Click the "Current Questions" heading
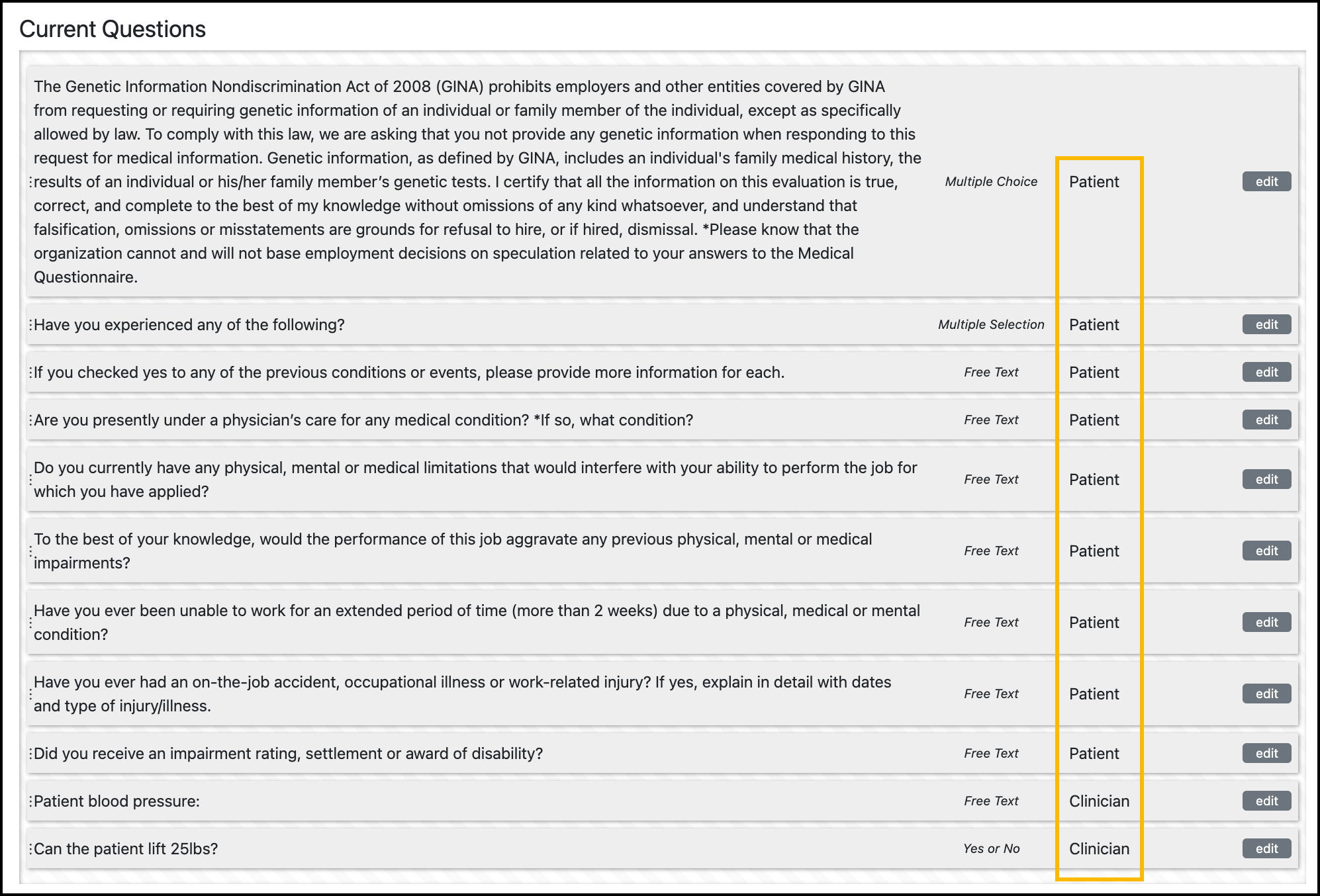Screen dimensions: 1320x896 pos(113,28)
